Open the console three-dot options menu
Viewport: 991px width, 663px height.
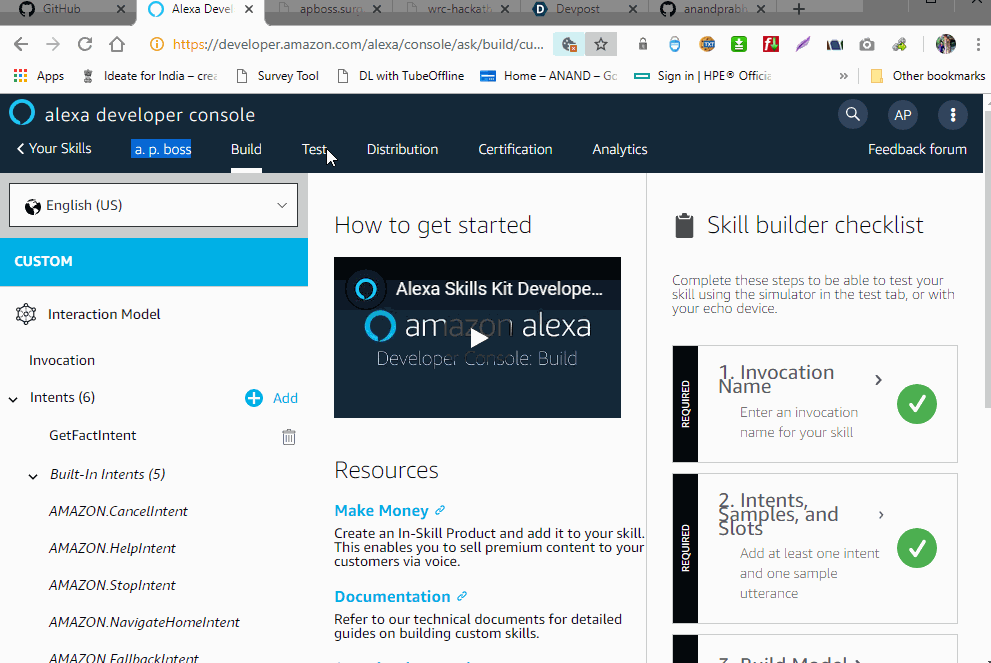click(952, 115)
